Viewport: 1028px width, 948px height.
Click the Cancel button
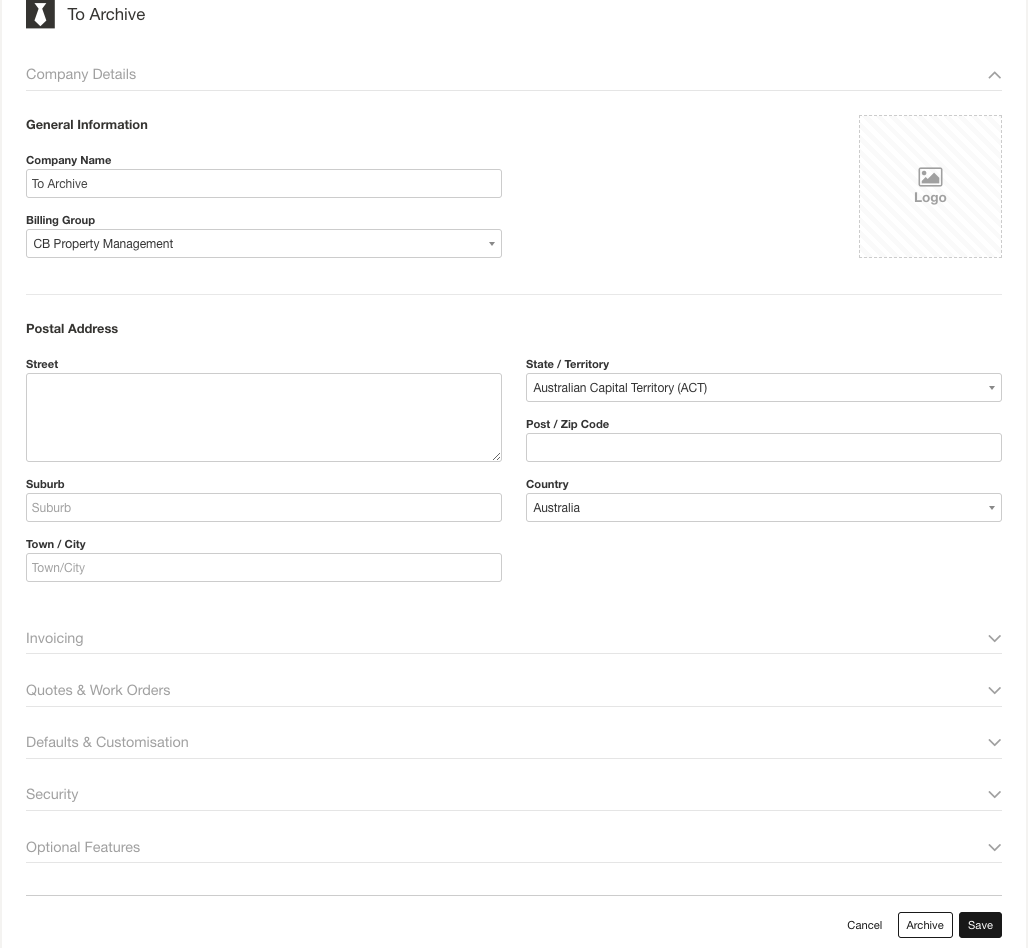[x=864, y=925]
